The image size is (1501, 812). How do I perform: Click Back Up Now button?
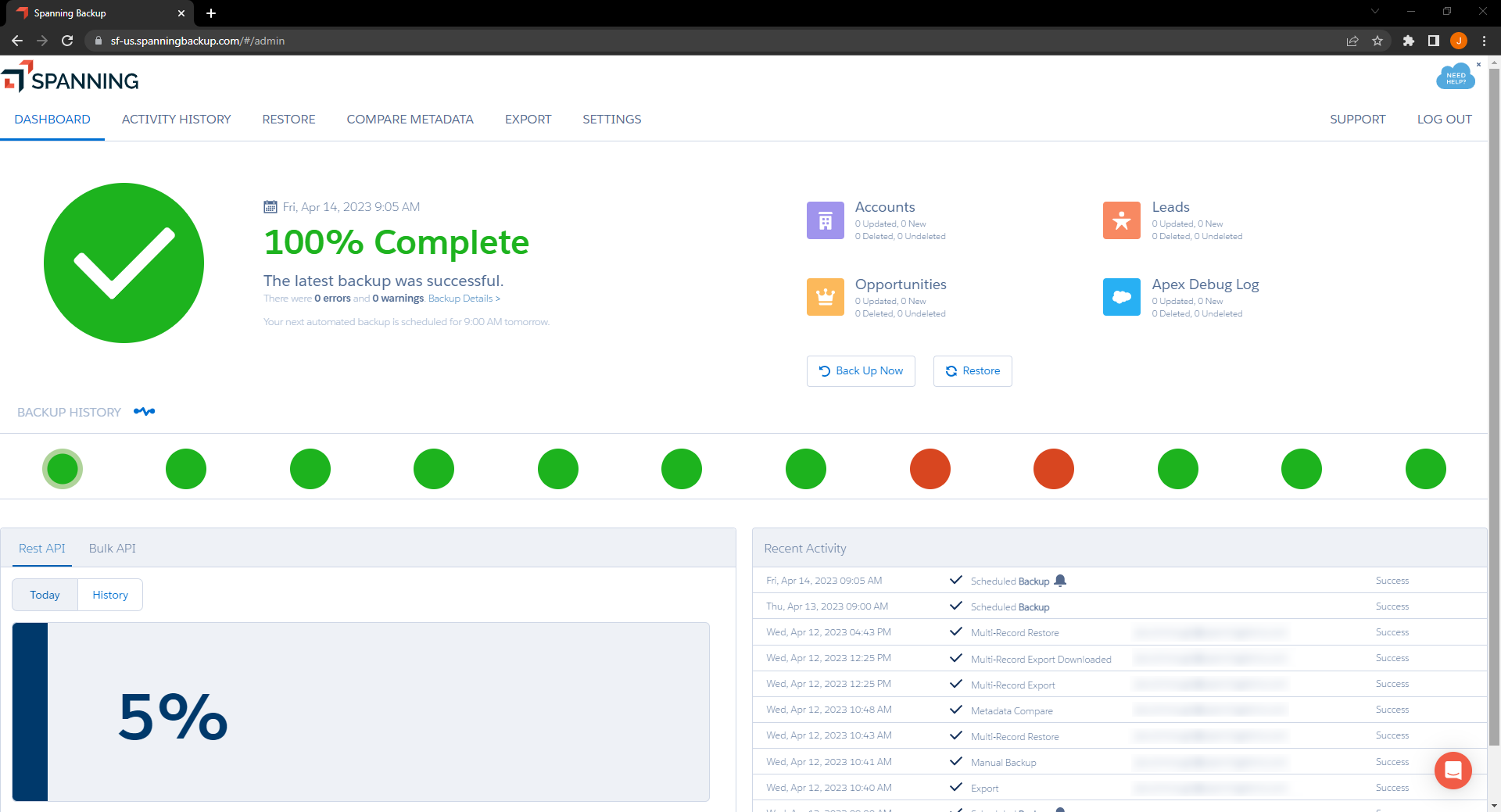pos(861,371)
